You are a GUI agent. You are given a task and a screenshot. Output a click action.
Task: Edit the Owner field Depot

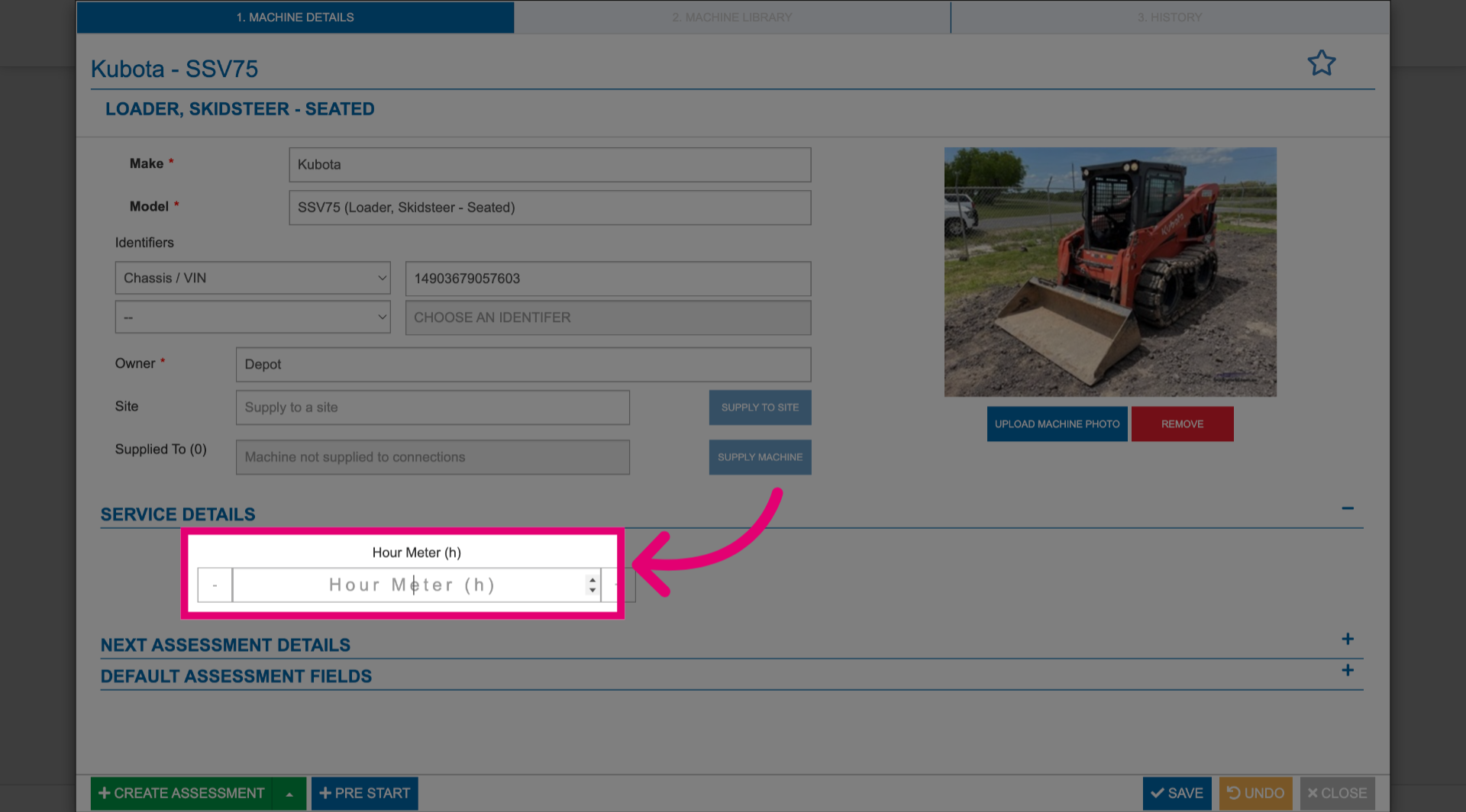pos(523,365)
